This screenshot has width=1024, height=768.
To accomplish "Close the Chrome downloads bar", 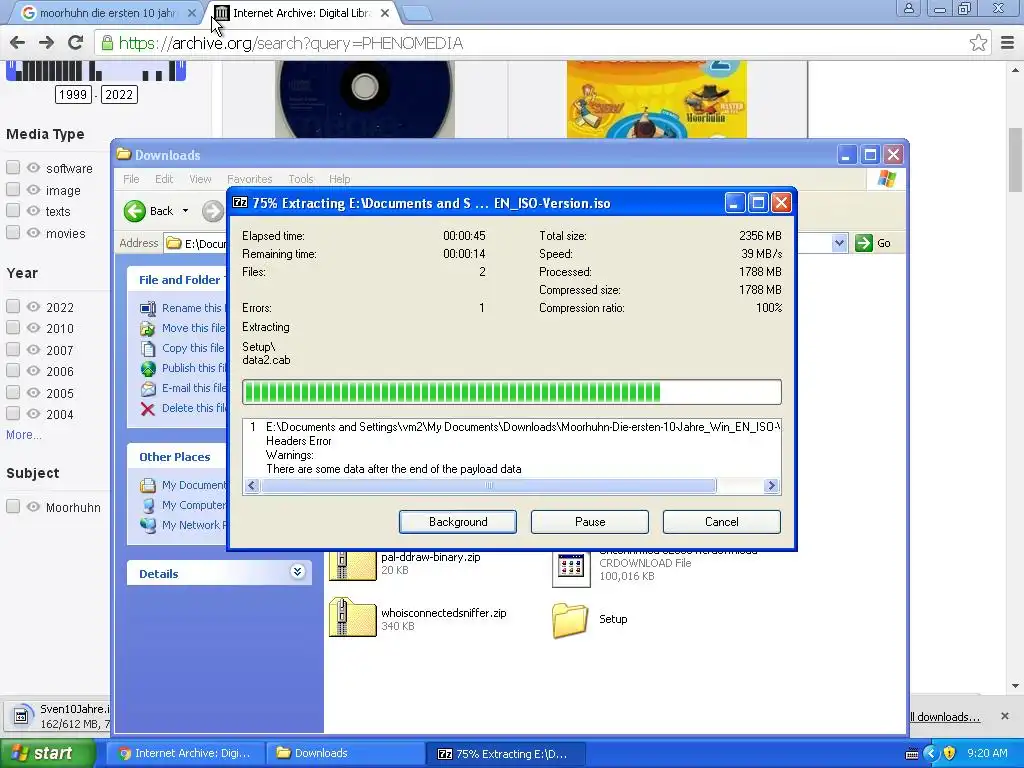I will (x=1005, y=716).
